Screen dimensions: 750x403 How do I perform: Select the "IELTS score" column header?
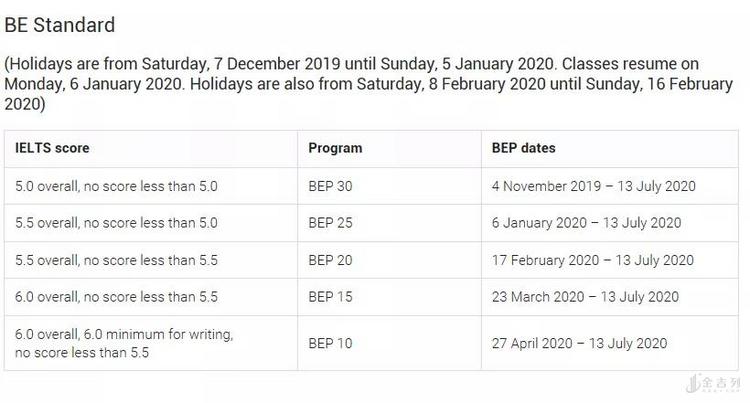[53, 148]
